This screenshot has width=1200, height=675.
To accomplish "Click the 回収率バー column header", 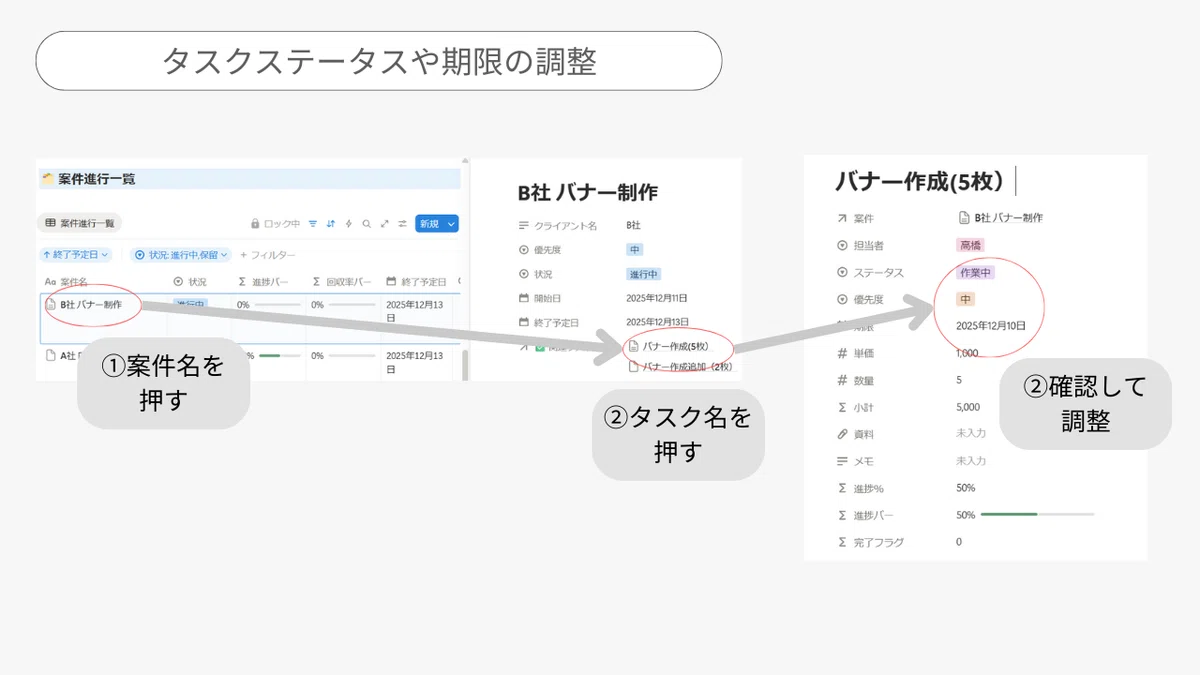I will click(342, 282).
